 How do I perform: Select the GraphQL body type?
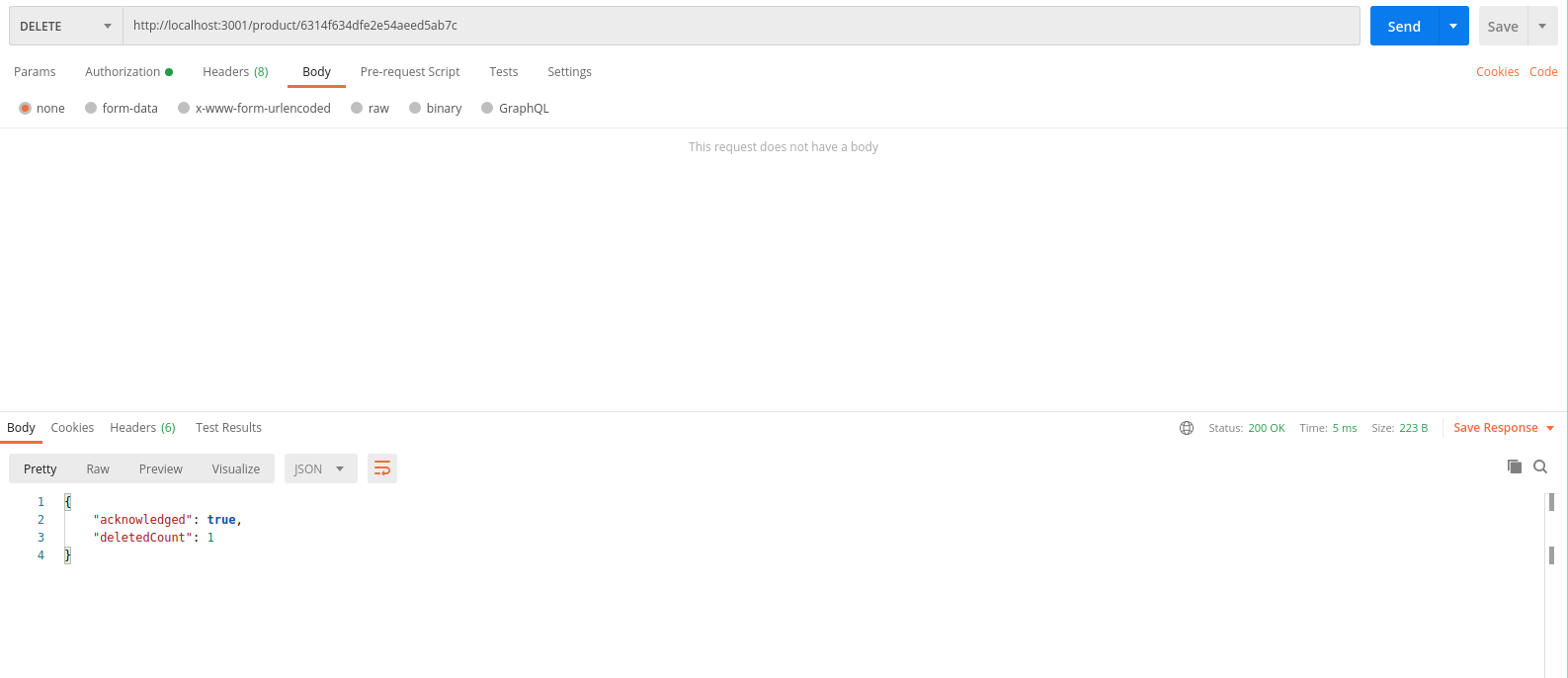coord(487,109)
